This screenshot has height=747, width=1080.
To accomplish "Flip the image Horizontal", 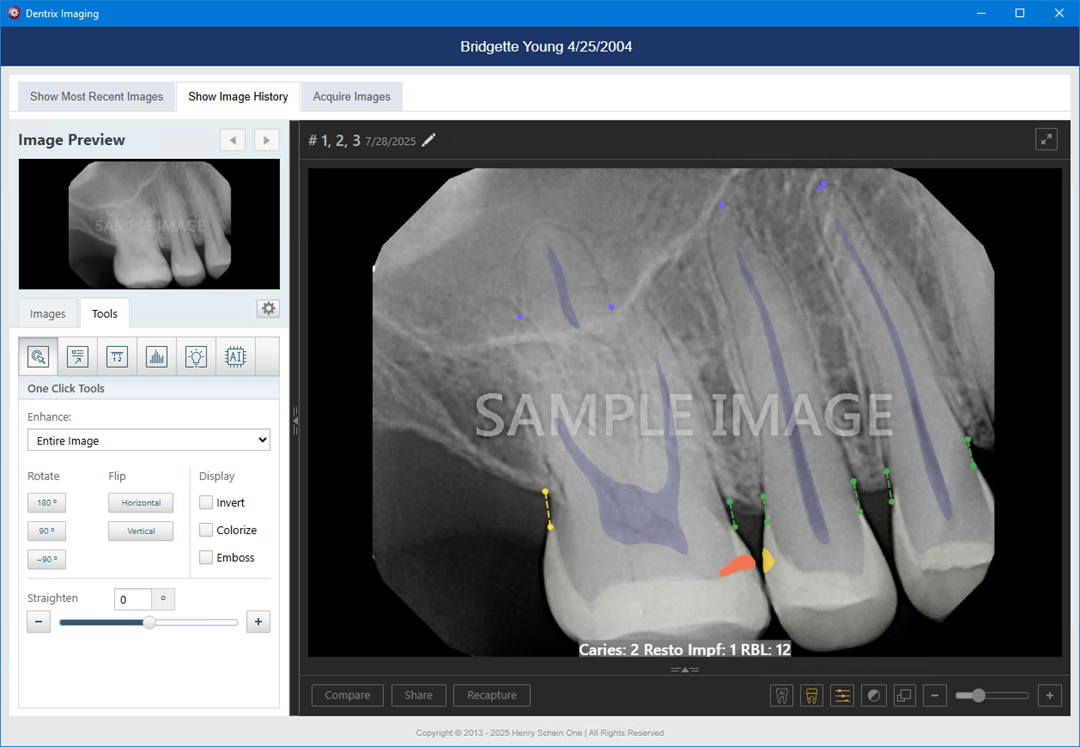I will click(x=141, y=503).
